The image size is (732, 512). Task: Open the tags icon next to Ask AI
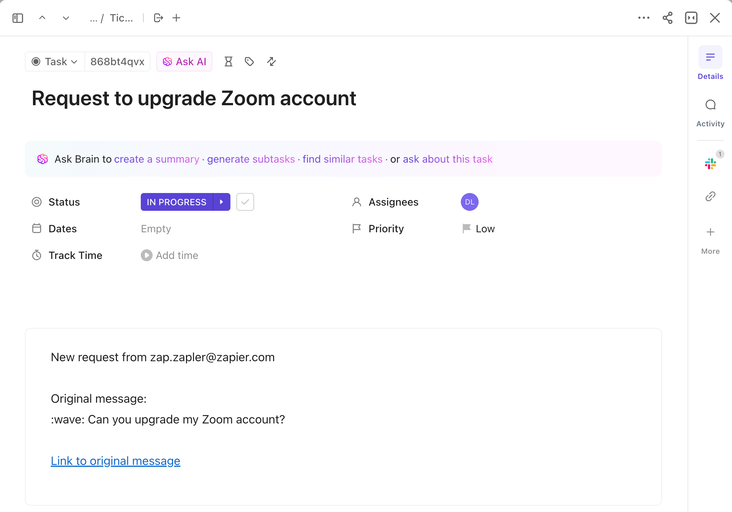coord(249,62)
